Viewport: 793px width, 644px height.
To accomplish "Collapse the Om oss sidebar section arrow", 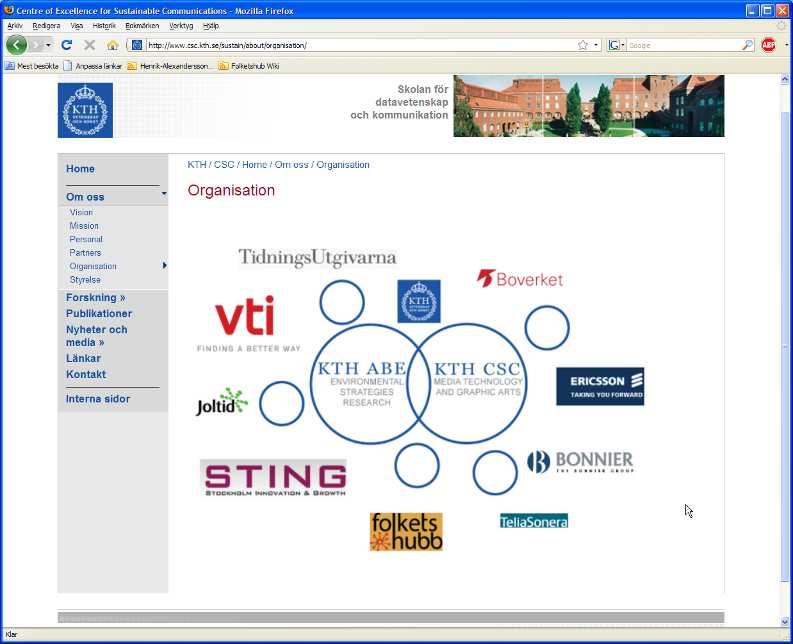I will click(164, 194).
